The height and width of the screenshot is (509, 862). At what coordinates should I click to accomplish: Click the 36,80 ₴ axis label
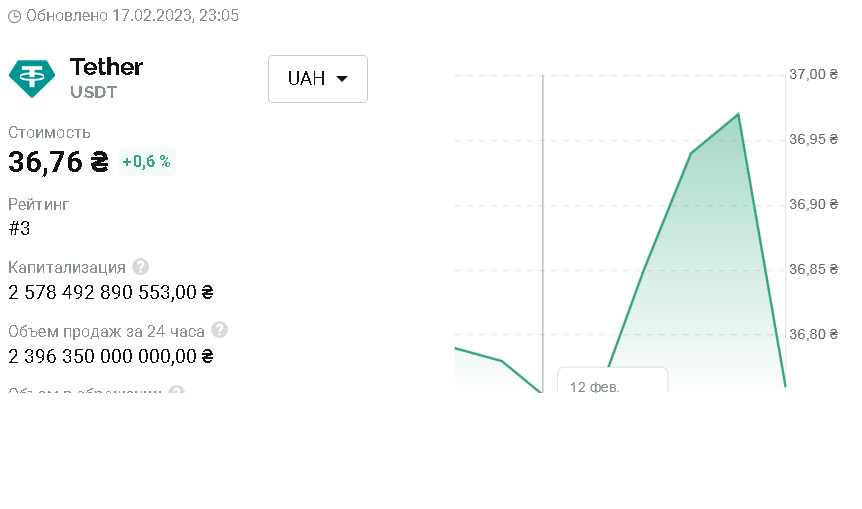(814, 334)
